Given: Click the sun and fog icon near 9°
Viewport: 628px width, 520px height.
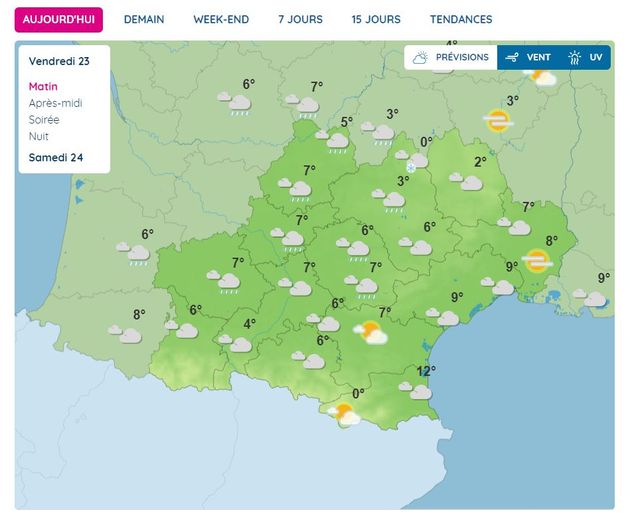Looking at the screenshot, I should [x=537, y=262].
